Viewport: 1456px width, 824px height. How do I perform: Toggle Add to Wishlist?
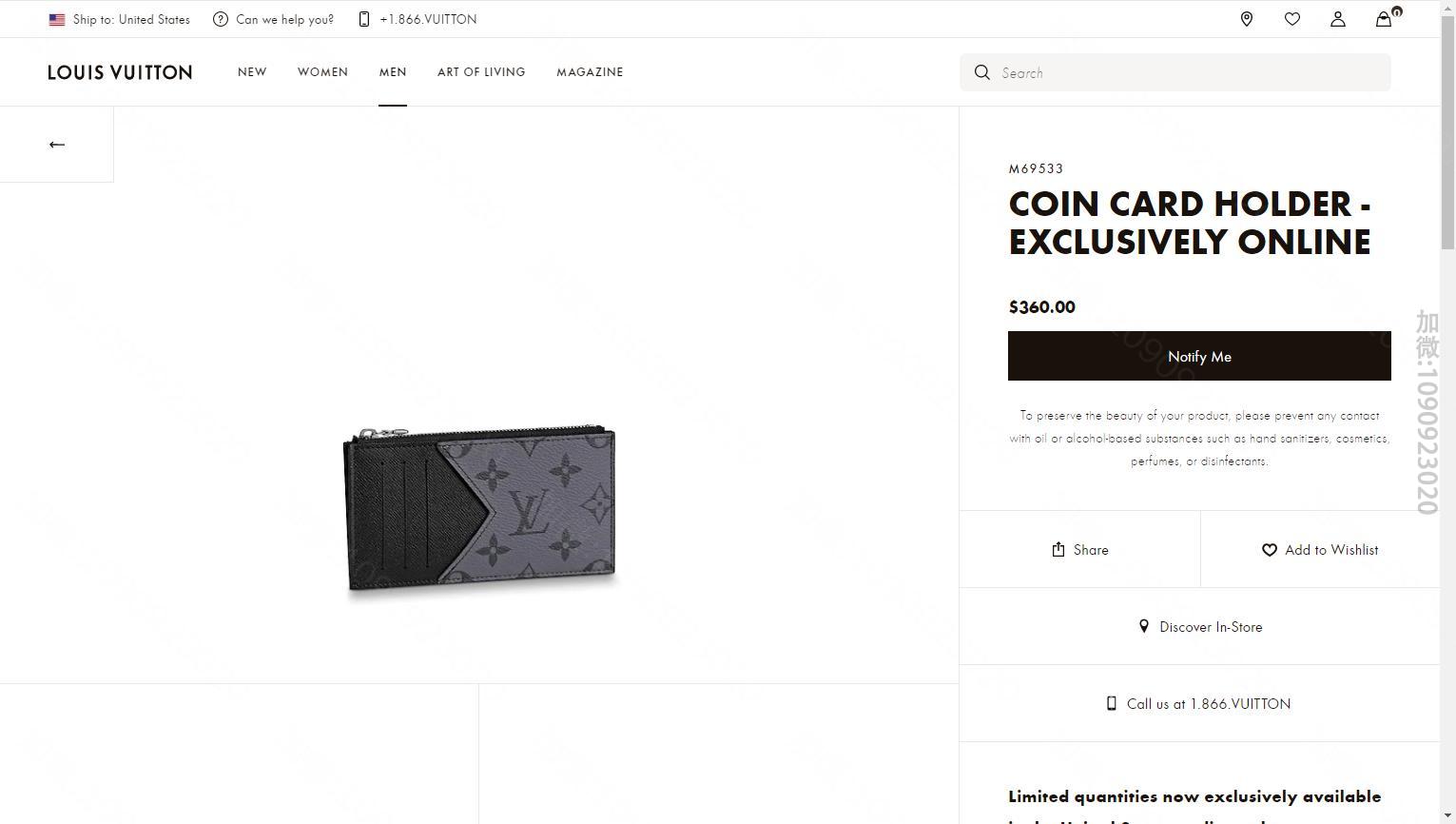(1320, 550)
